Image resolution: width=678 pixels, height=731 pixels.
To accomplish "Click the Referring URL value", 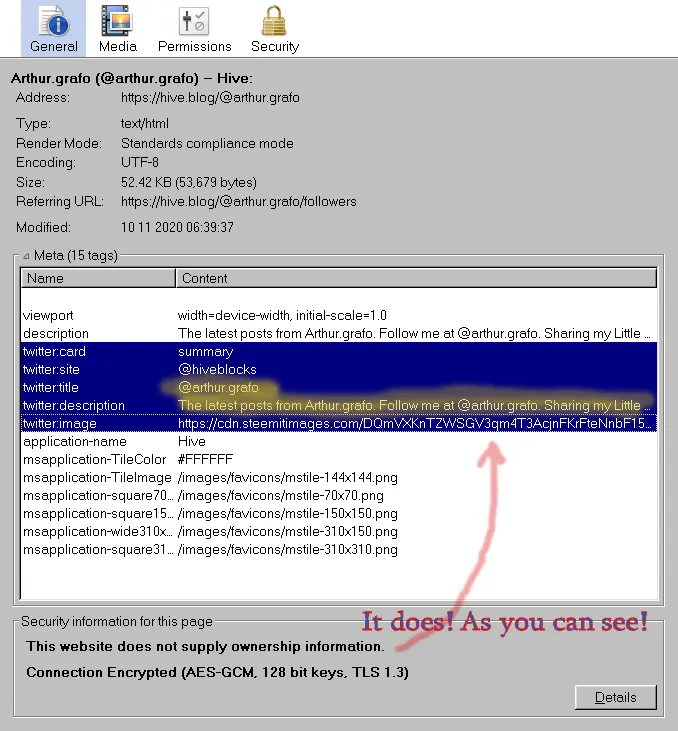I will click(x=238, y=201).
